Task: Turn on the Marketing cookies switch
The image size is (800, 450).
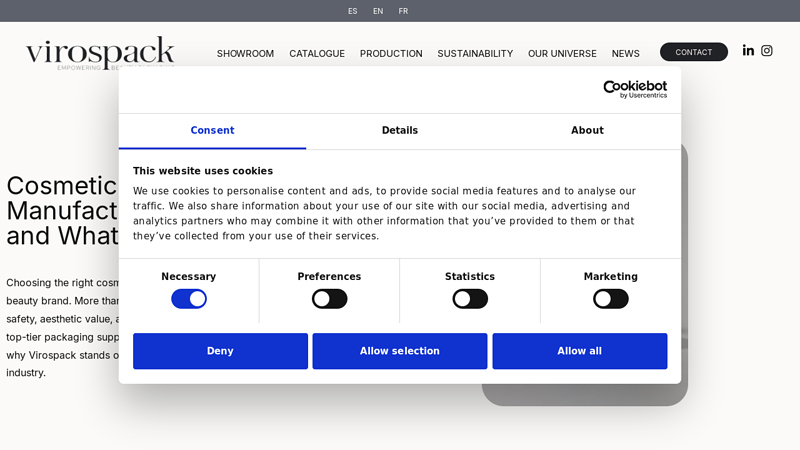Action: pyautogui.click(x=611, y=299)
